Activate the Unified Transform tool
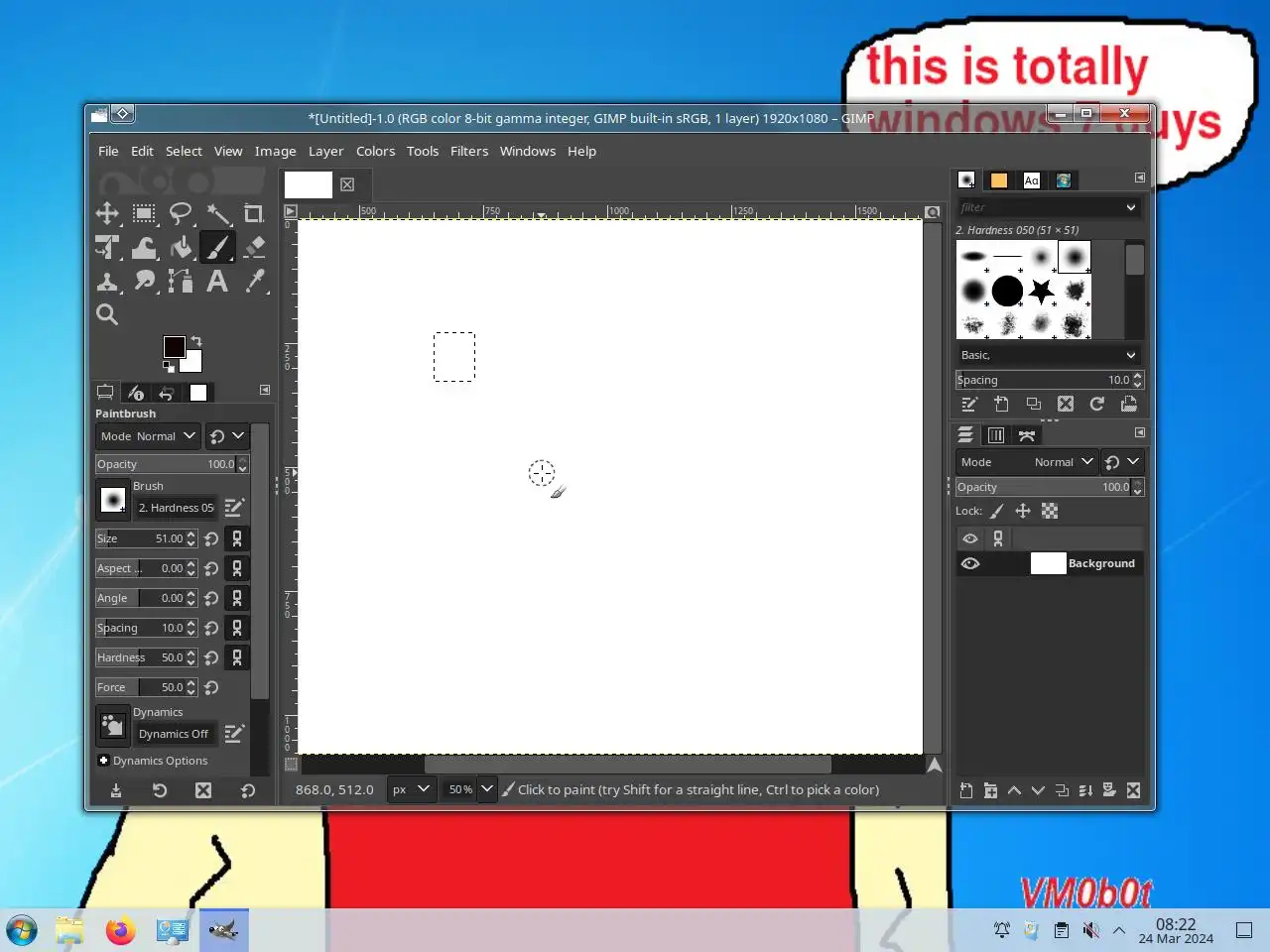Image resolution: width=1270 pixels, height=952 pixels. point(107,247)
